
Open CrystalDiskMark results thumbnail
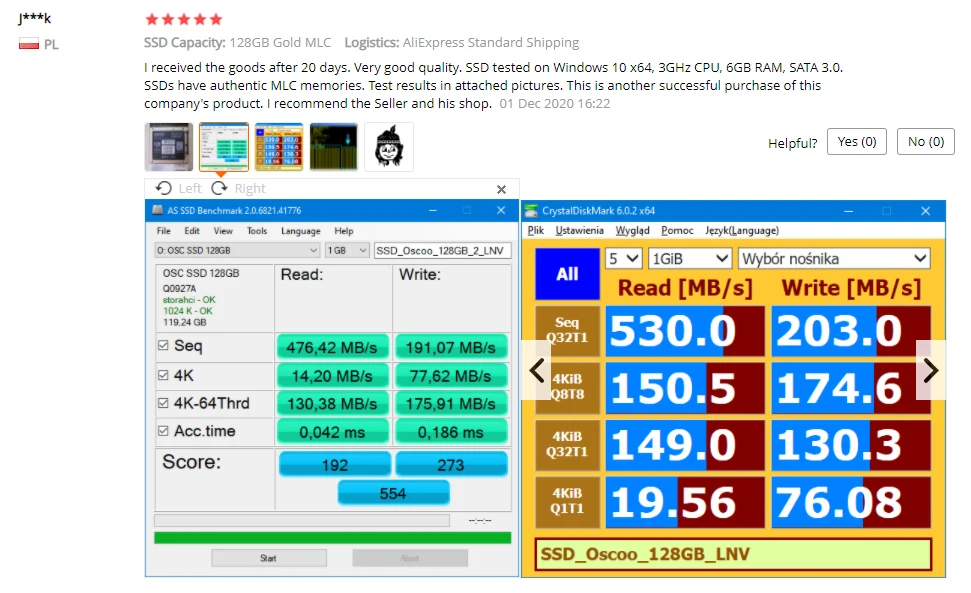pyautogui.click(x=279, y=147)
